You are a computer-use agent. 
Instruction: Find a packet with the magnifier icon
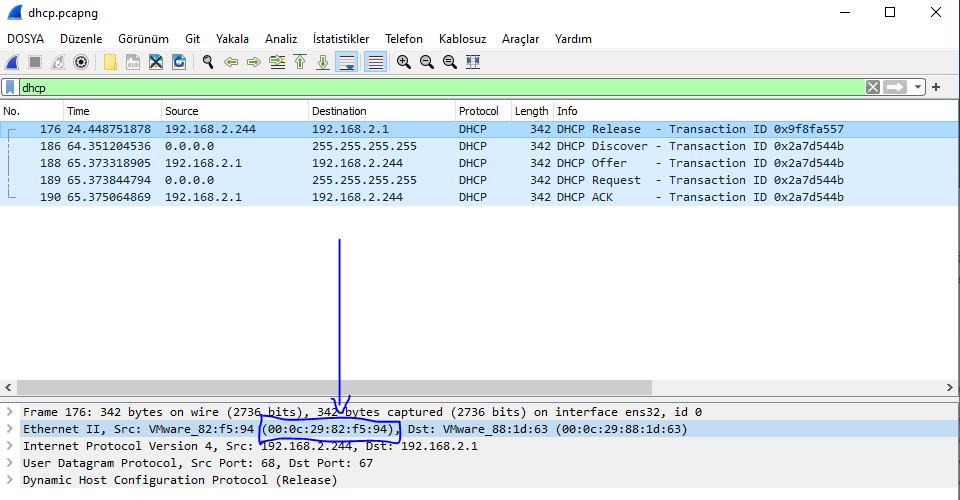click(208, 62)
